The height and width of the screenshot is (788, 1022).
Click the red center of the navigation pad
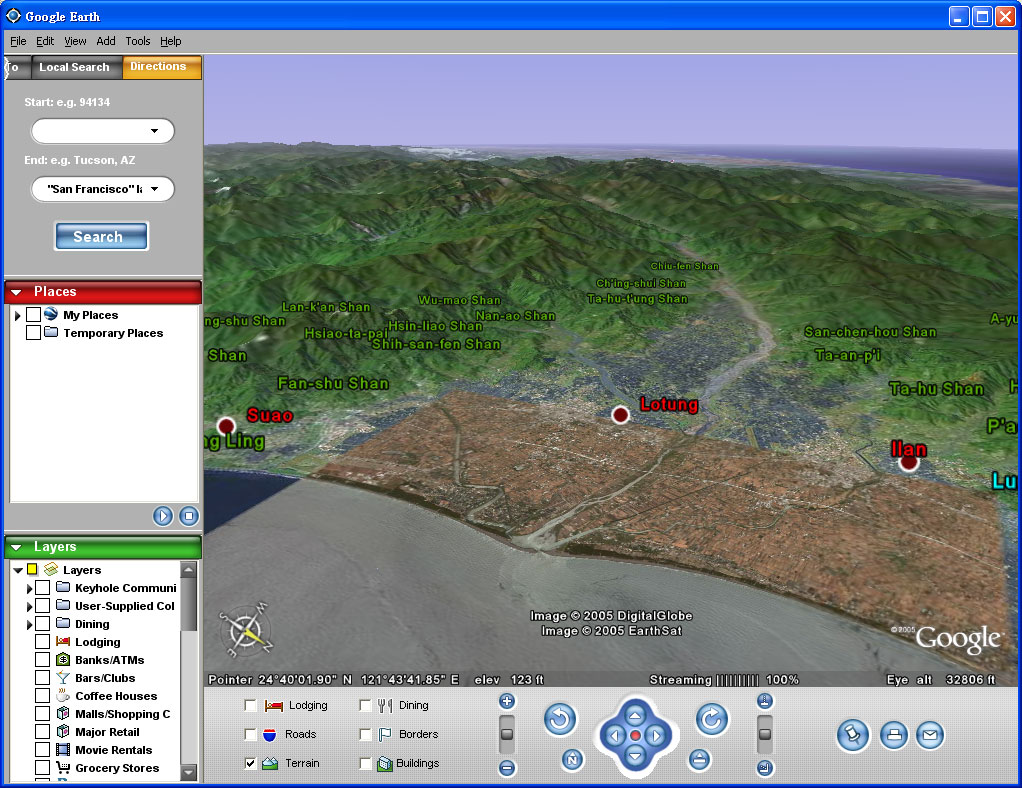(x=635, y=736)
